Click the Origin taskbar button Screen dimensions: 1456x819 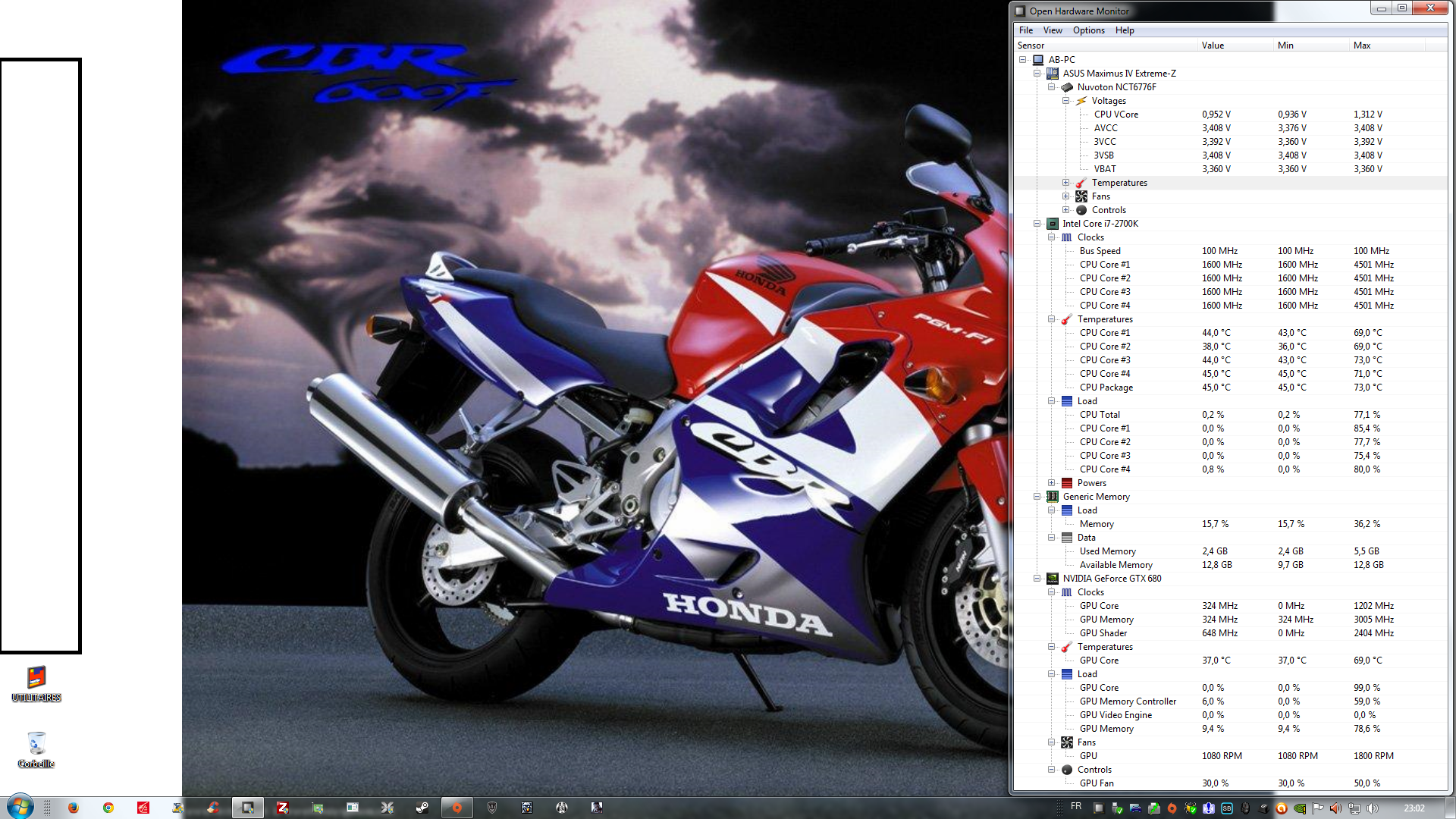457,808
